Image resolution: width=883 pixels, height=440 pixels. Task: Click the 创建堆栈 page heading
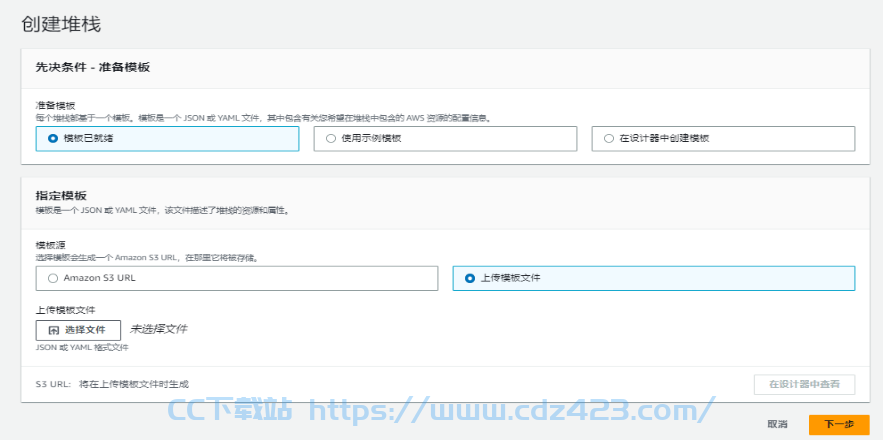click(x=61, y=24)
